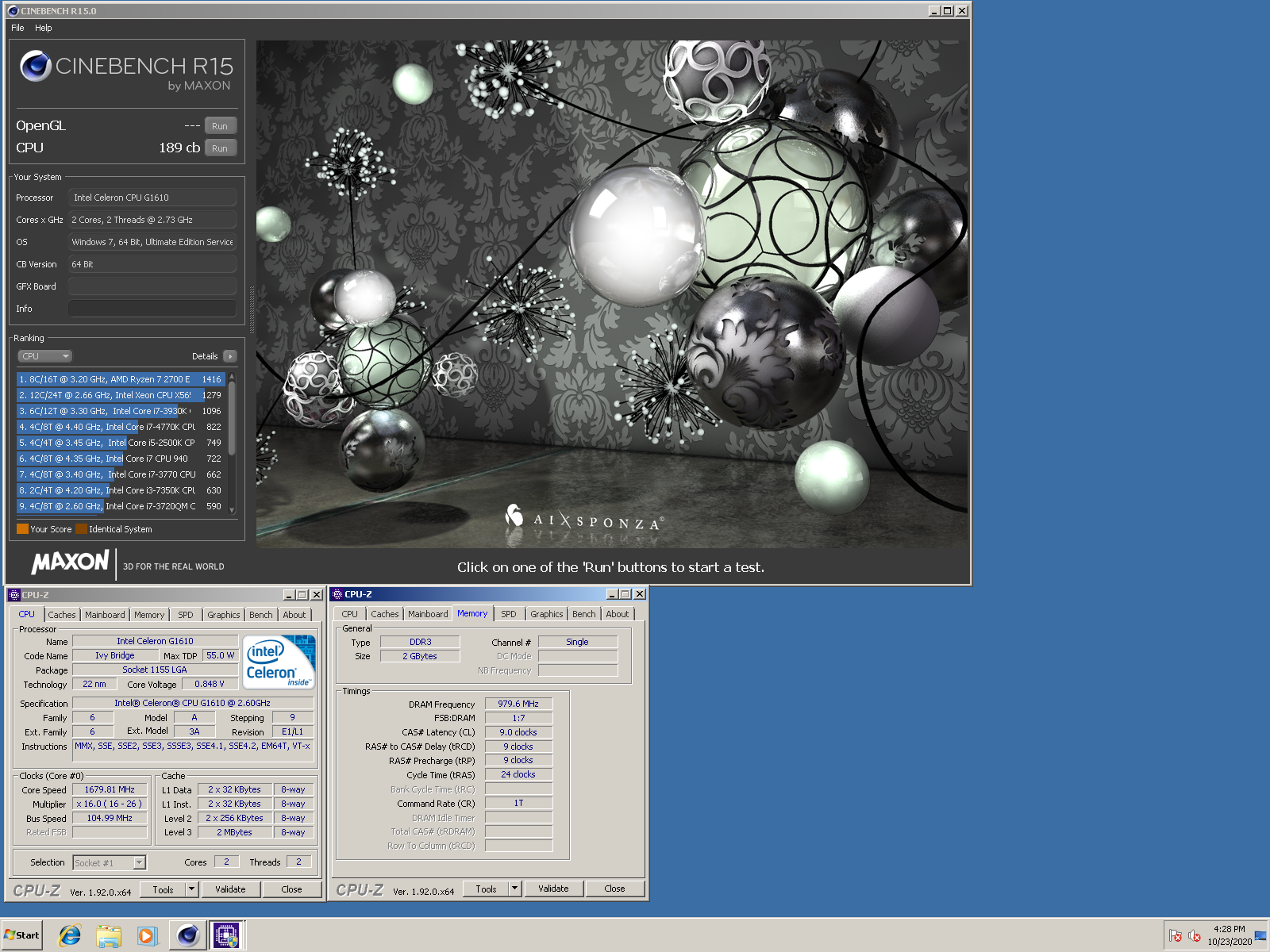Select ranking row 4 Core i7-4770K

coord(121,427)
